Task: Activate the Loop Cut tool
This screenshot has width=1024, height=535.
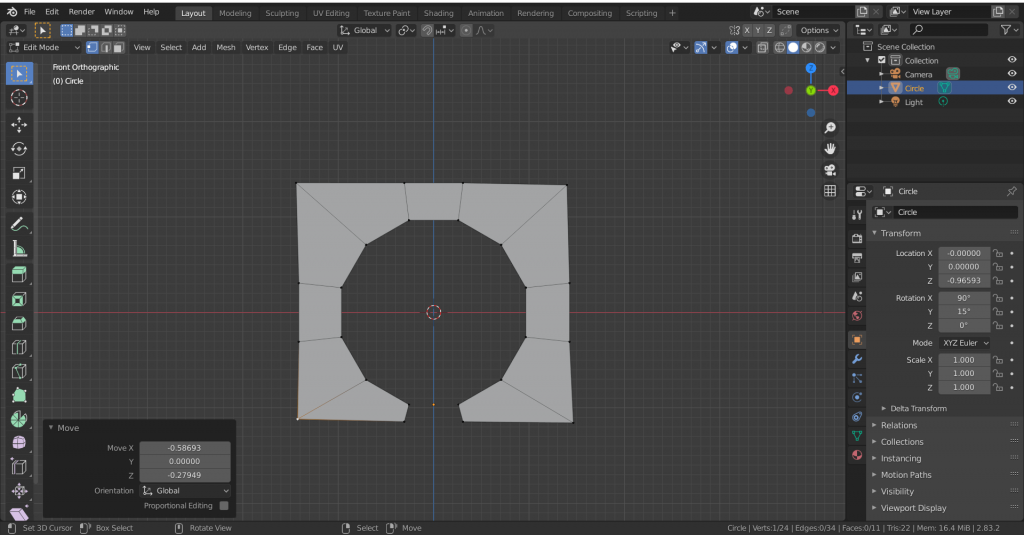Action: click(19, 348)
